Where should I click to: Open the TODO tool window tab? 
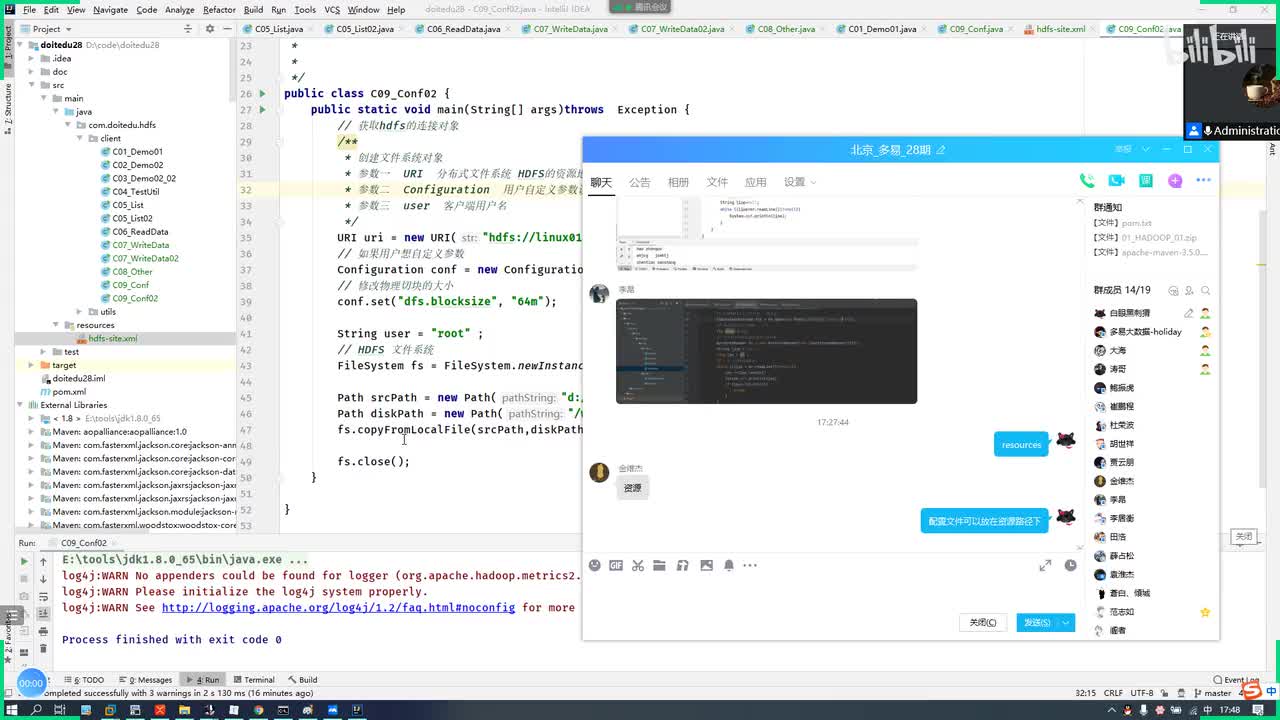pos(83,680)
